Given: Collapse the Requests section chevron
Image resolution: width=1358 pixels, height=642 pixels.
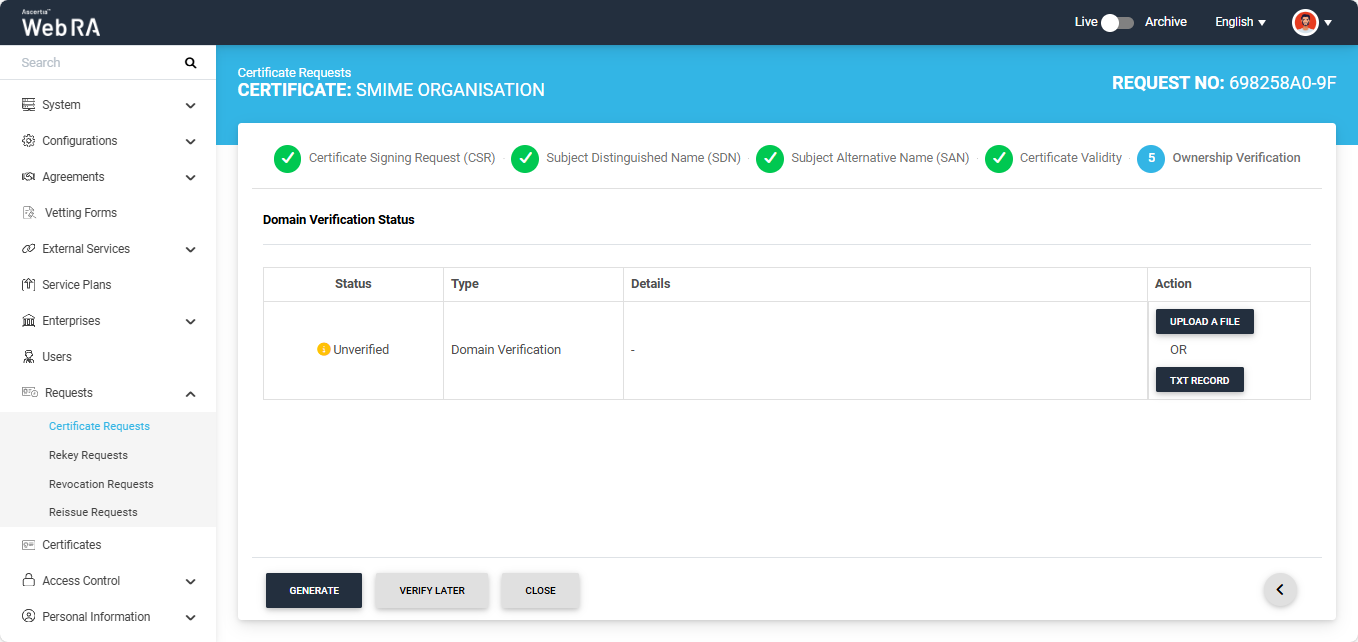Looking at the screenshot, I should coord(190,394).
